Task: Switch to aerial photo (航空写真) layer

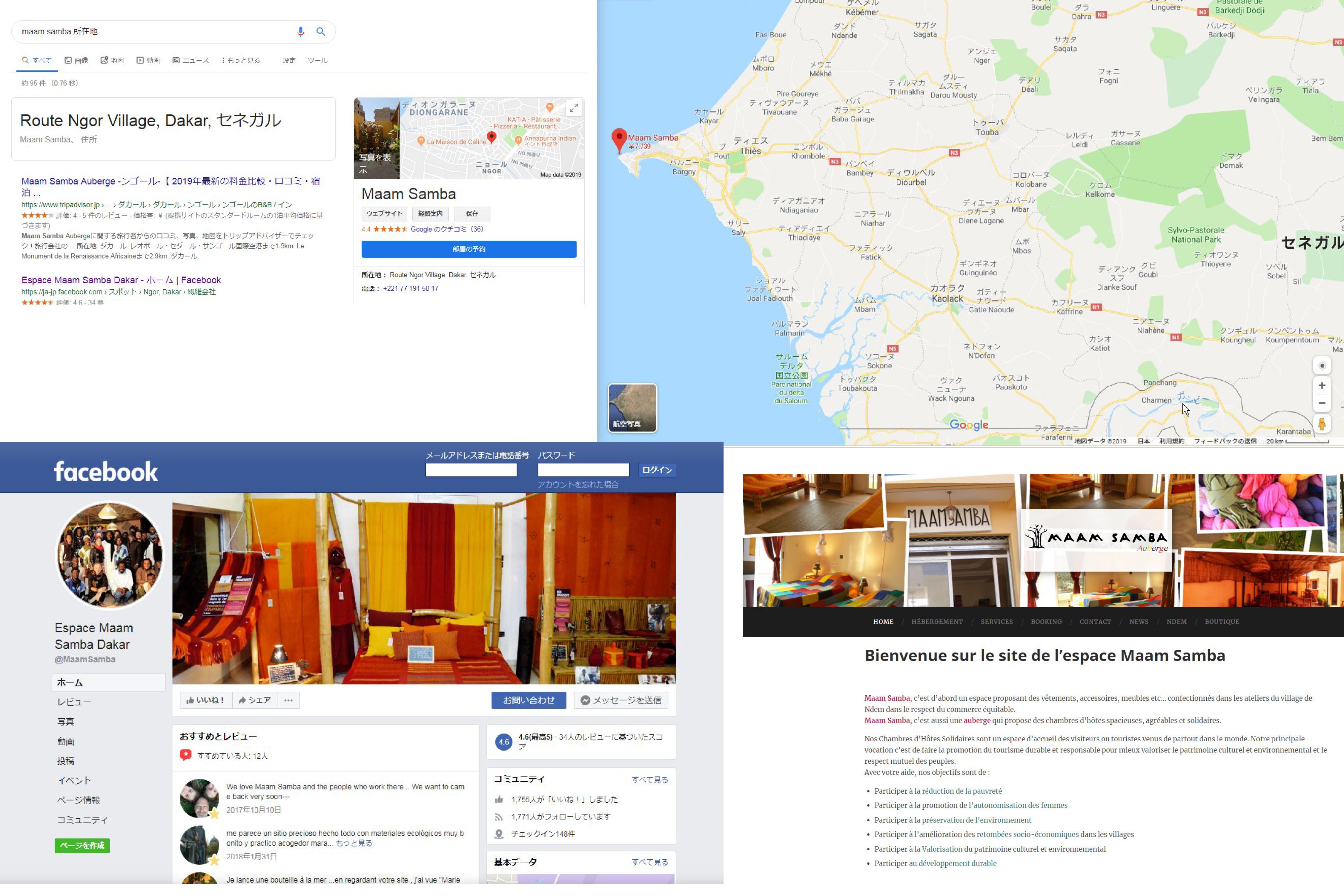Action: [632, 408]
